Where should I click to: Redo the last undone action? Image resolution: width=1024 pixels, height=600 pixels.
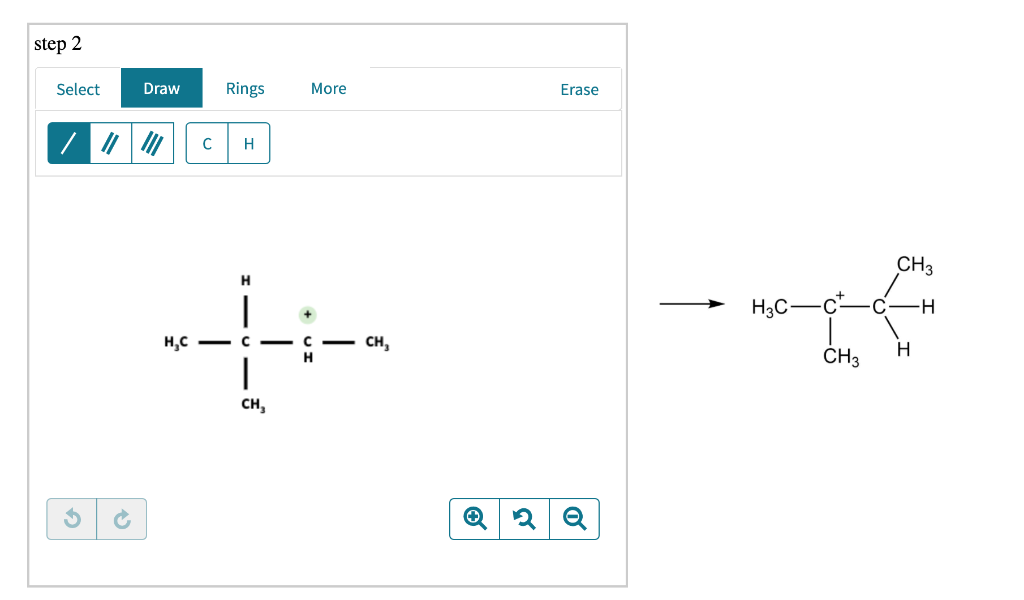pyautogui.click(x=121, y=518)
